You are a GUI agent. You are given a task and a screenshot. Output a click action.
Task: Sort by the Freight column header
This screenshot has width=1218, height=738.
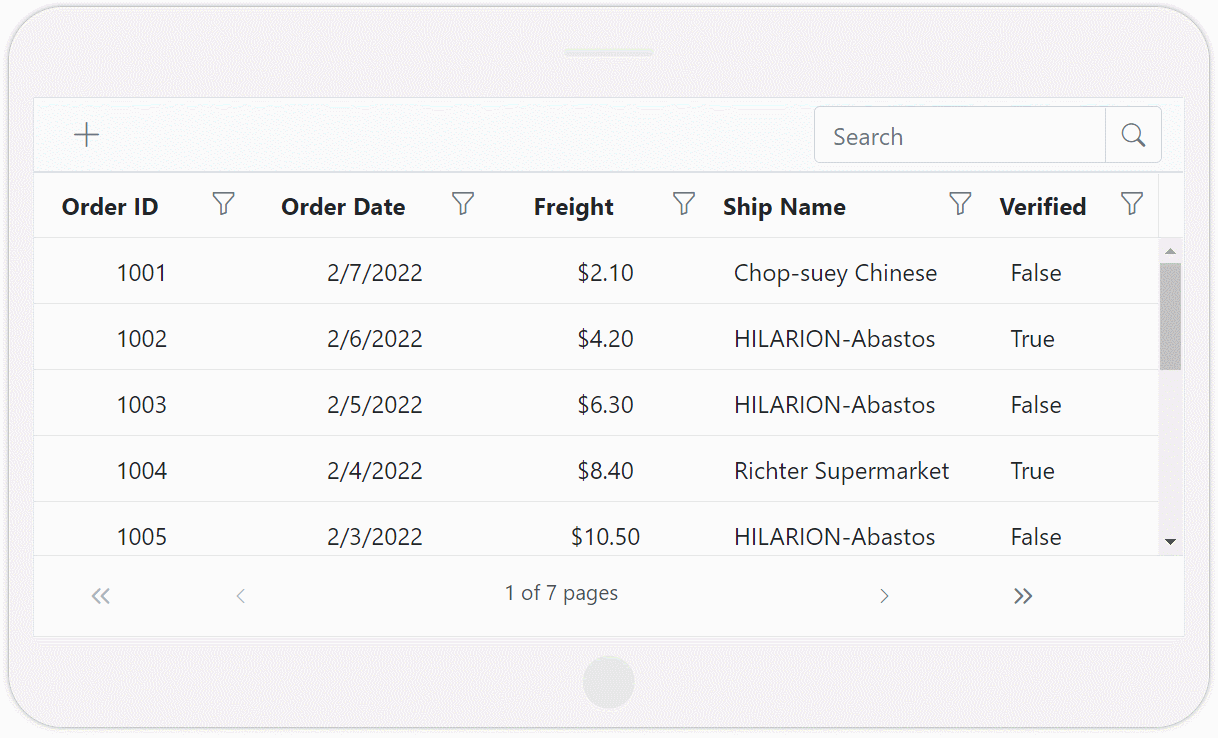click(x=573, y=206)
